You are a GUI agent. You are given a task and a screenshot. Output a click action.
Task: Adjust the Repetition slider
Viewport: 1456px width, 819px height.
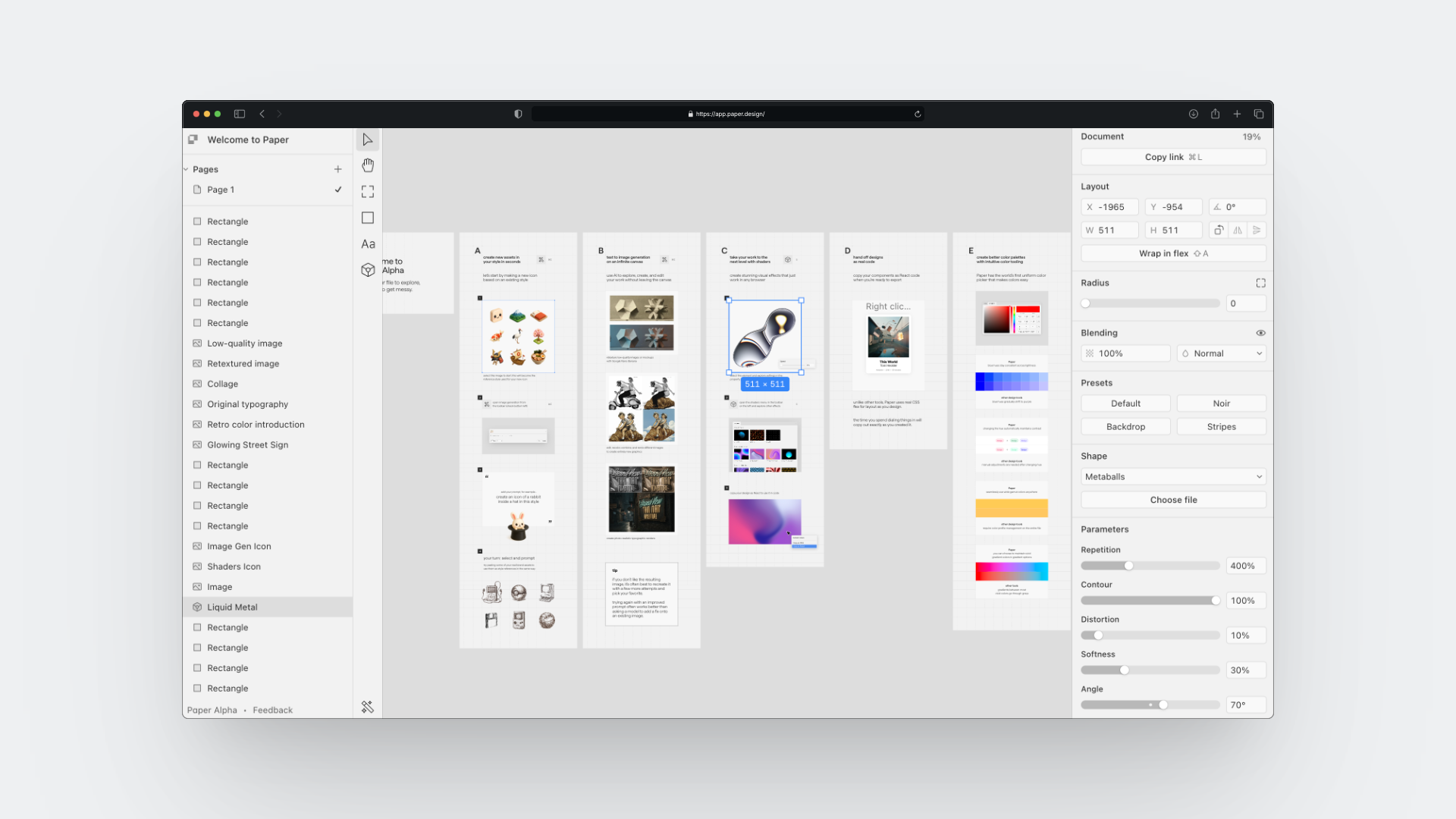(1128, 566)
